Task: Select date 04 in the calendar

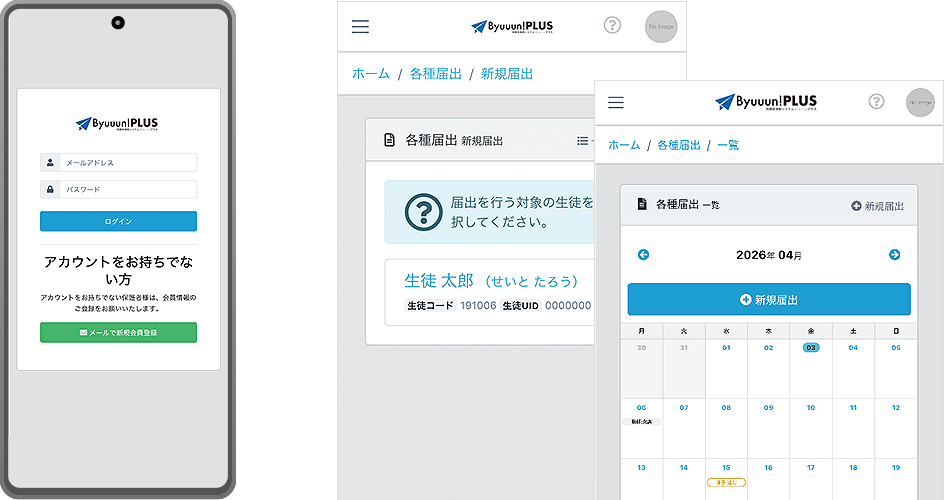Action: click(x=853, y=348)
